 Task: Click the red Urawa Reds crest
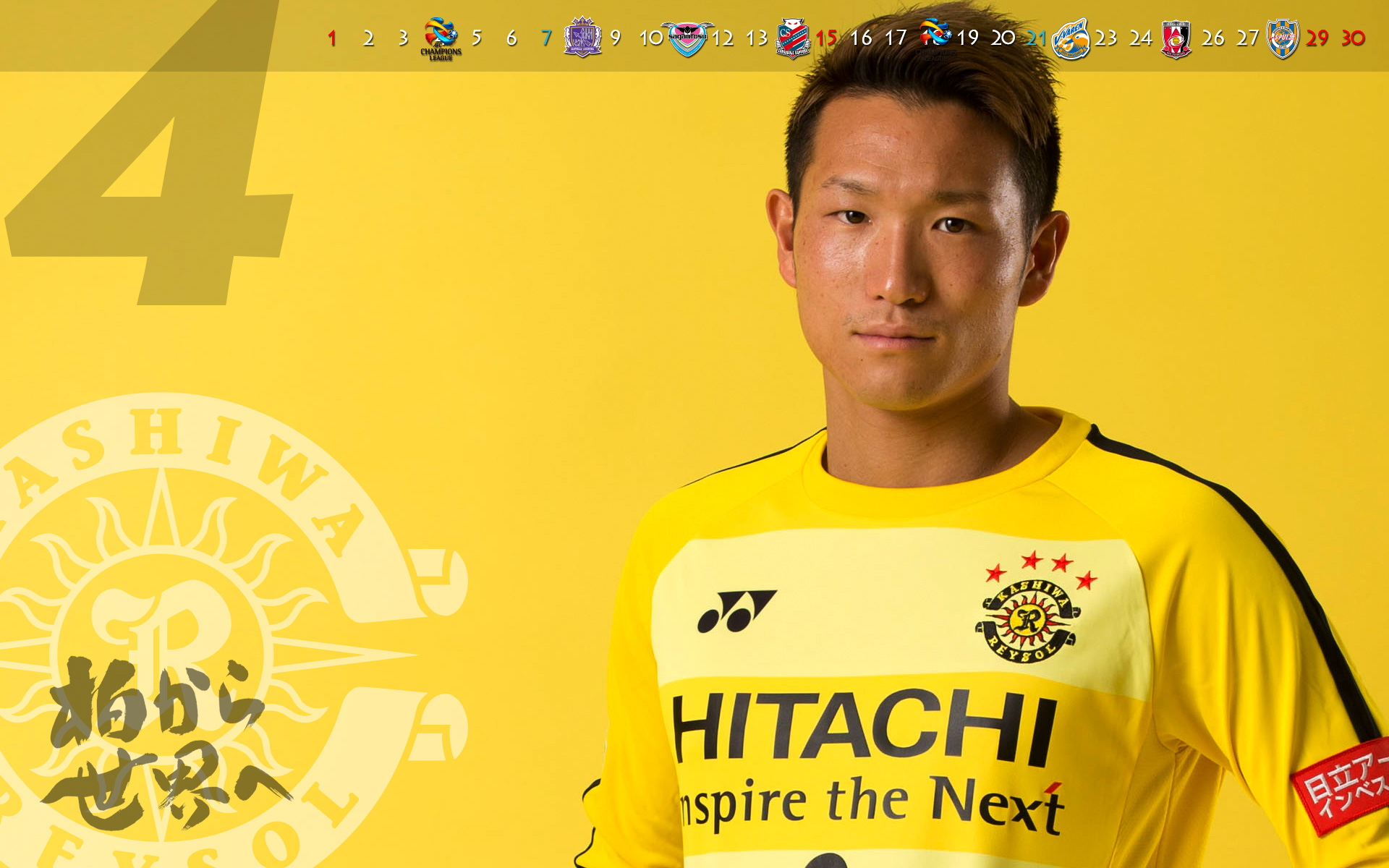[1176, 38]
